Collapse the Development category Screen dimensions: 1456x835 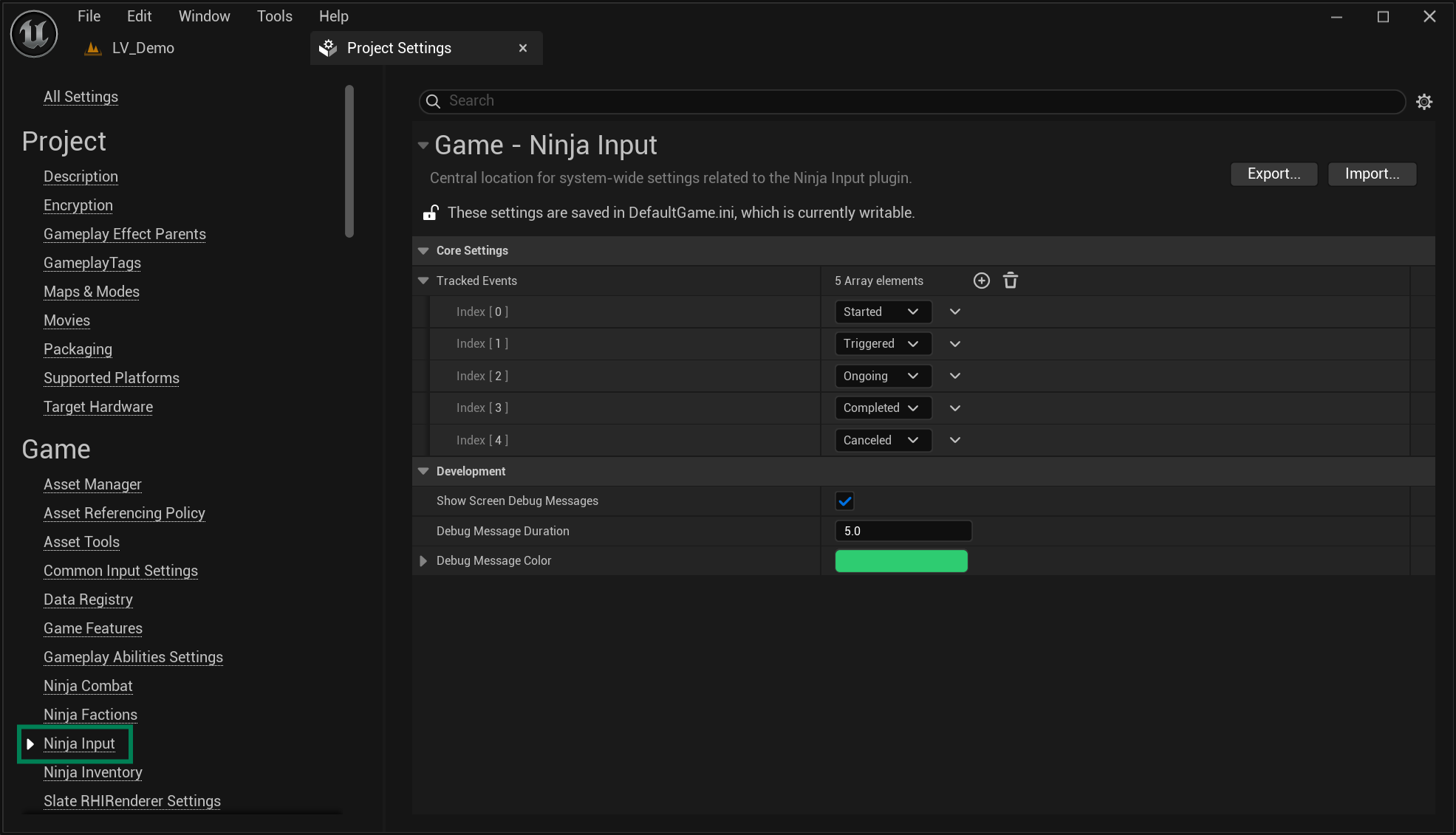pos(423,471)
